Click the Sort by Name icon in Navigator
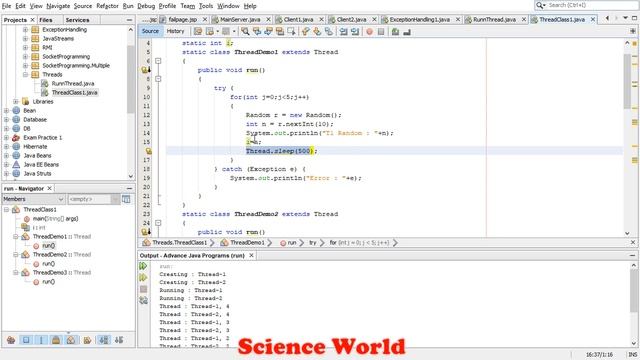The height and width of the screenshot is (360, 640). (x=104, y=340)
